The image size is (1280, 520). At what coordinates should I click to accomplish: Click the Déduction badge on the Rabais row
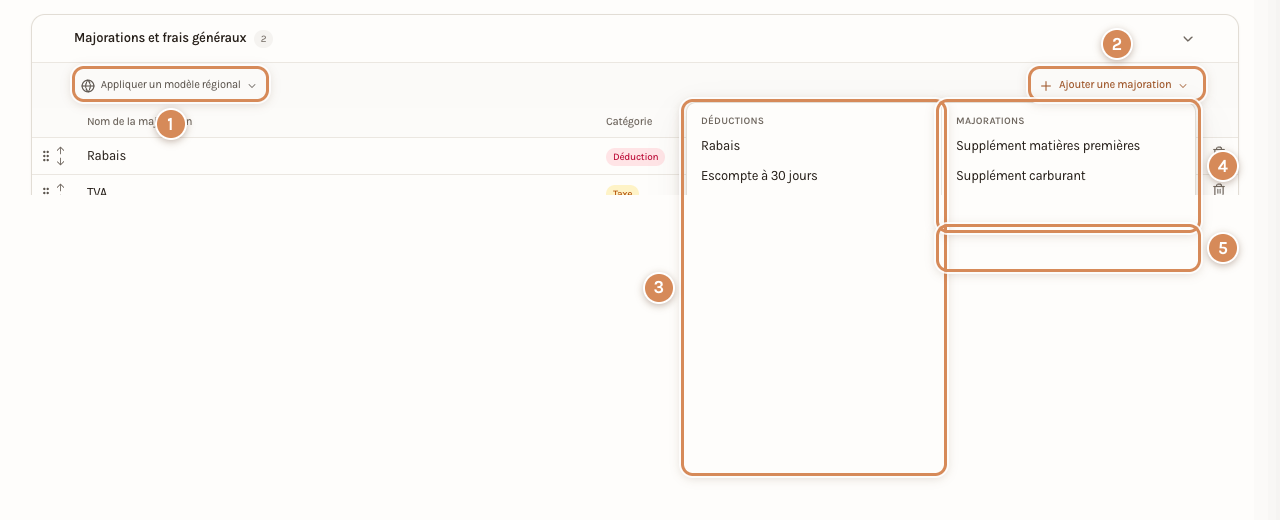[x=635, y=156]
